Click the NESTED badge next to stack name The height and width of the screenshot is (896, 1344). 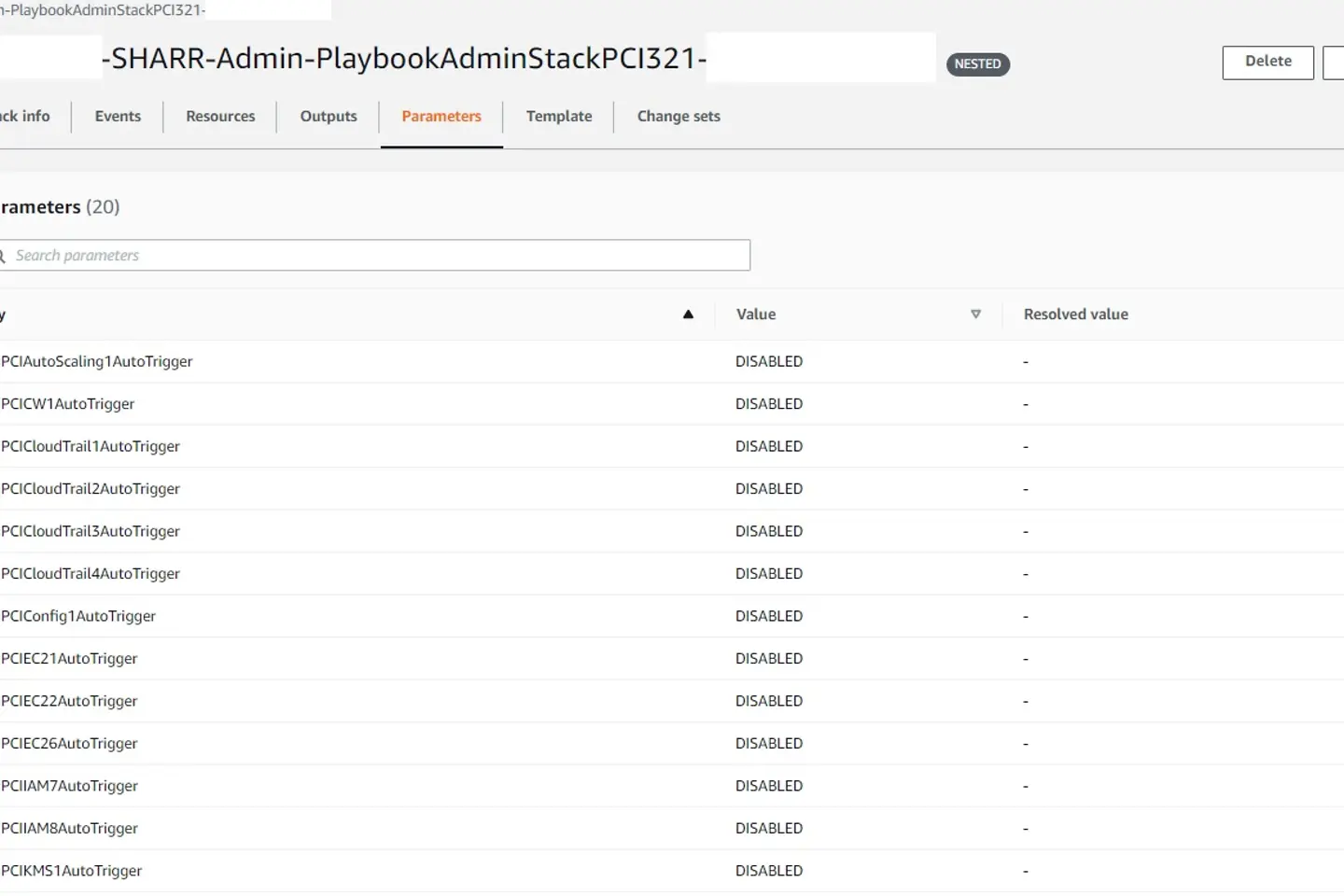click(x=977, y=64)
